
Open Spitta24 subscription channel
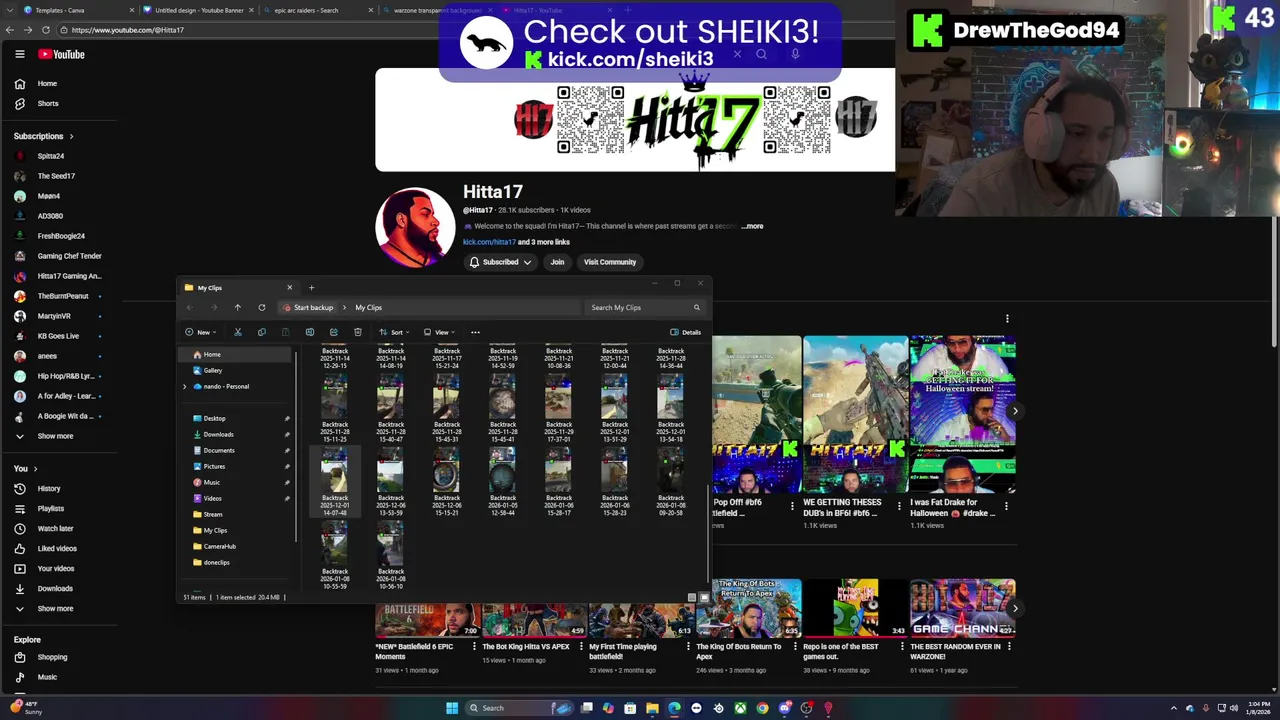(50, 156)
